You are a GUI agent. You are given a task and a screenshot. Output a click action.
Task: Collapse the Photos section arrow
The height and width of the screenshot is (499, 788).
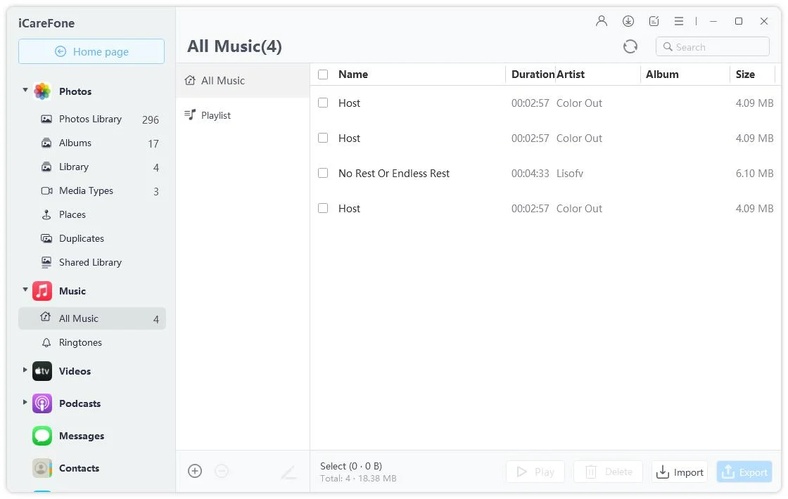coord(25,90)
